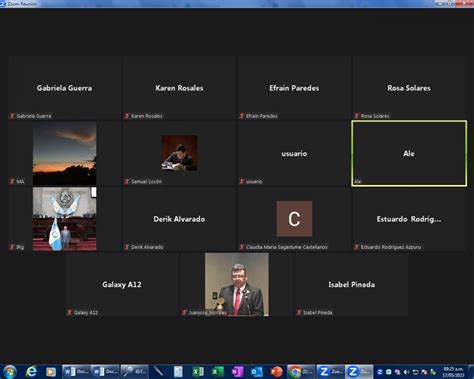Click the video of the man at podium
This screenshot has width=474, height=379.
237,284
